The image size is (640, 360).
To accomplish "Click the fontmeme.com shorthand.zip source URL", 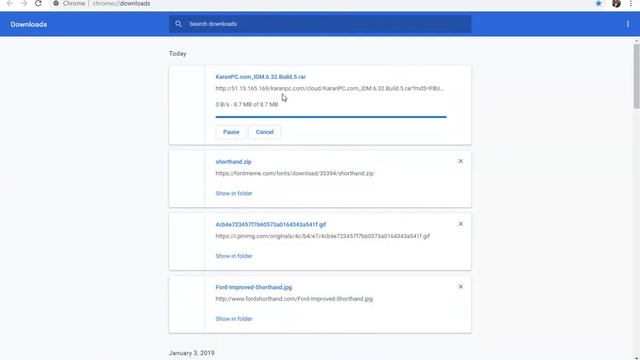I will coord(295,173).
